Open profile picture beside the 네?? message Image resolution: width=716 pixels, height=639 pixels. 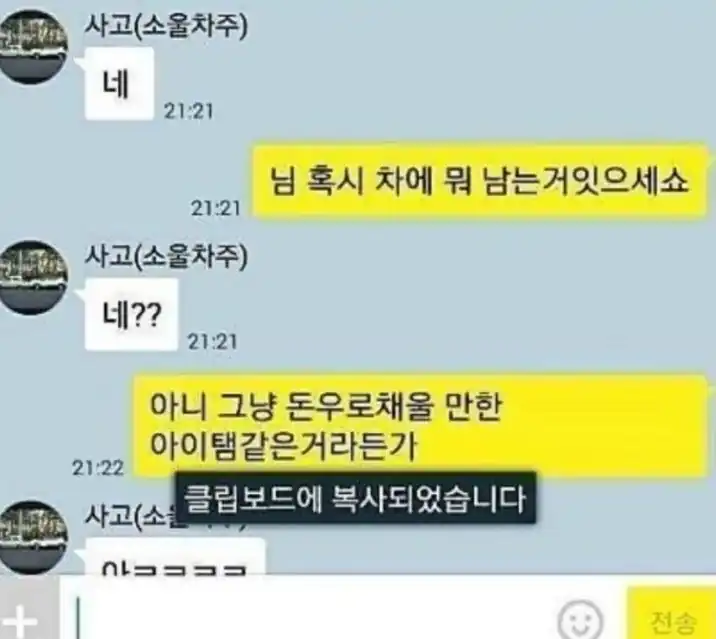[33, 277]
